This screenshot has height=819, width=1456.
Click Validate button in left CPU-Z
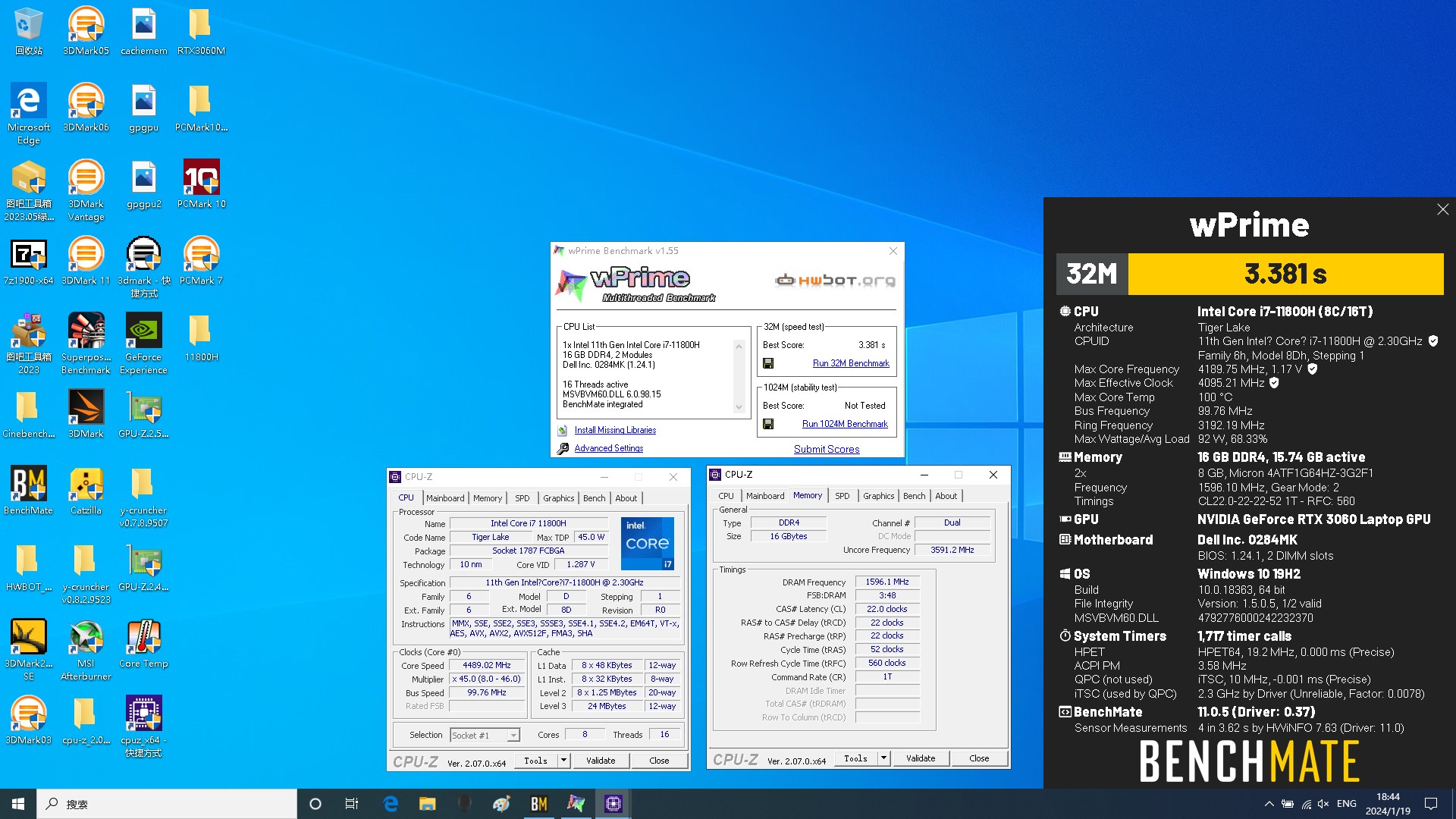(x=601, y=761)
